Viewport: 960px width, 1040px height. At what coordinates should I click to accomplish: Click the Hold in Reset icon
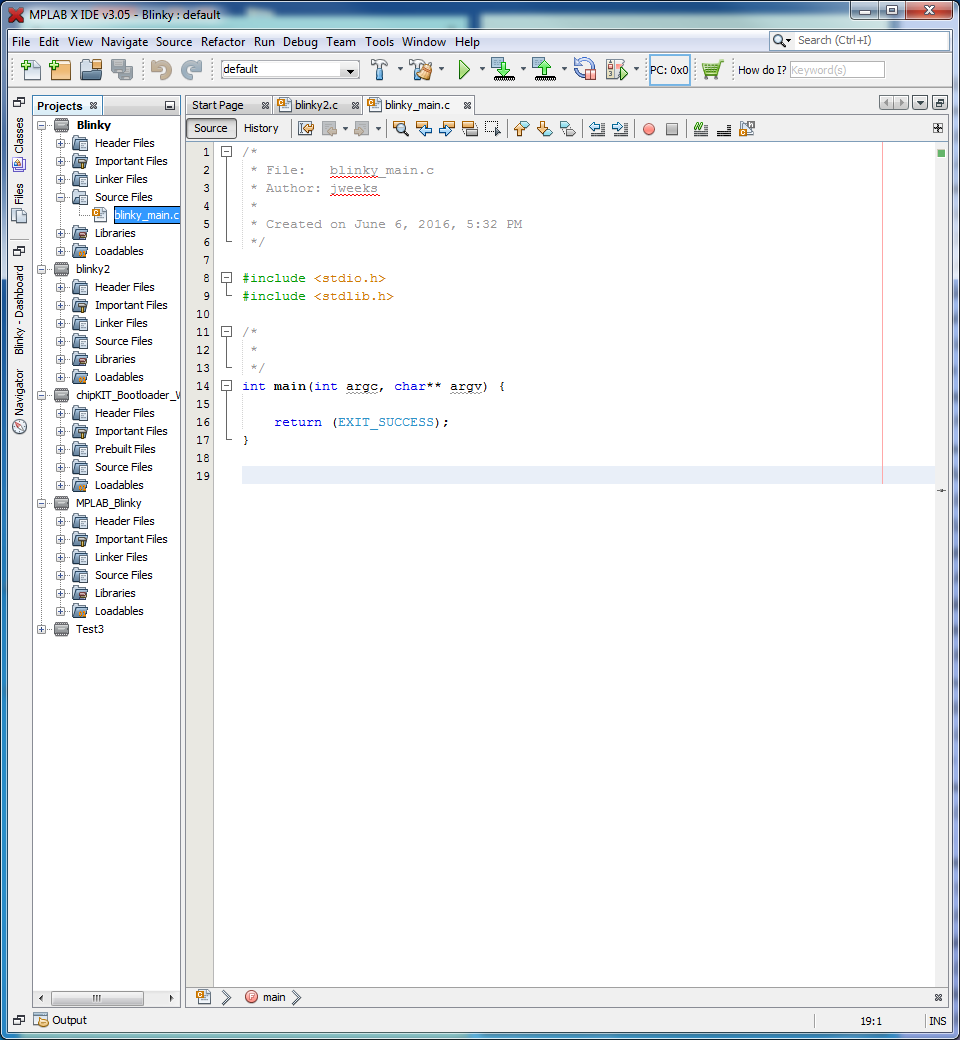tap(584, 69)
